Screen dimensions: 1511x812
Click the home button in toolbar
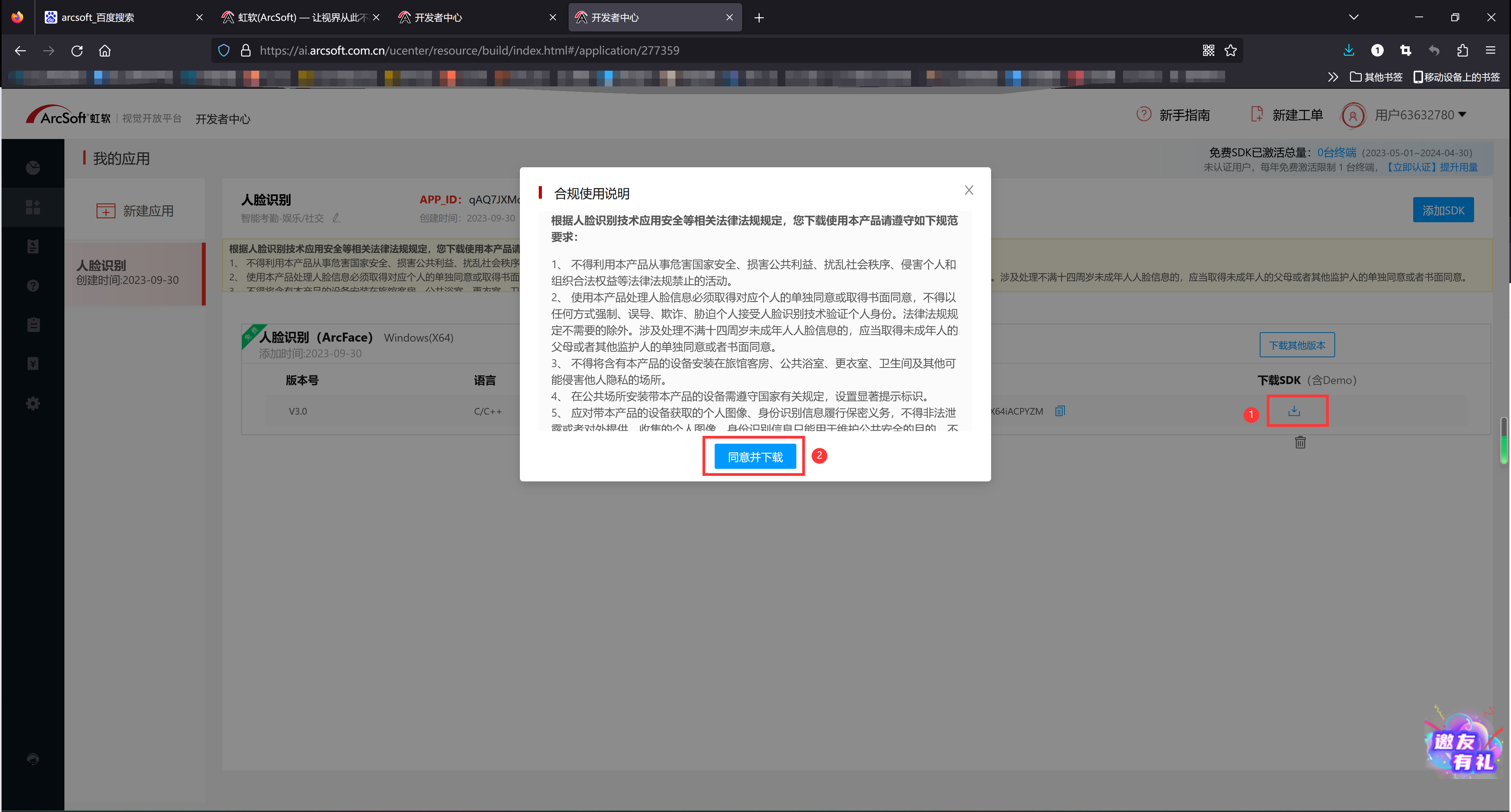tap(104, 51)
